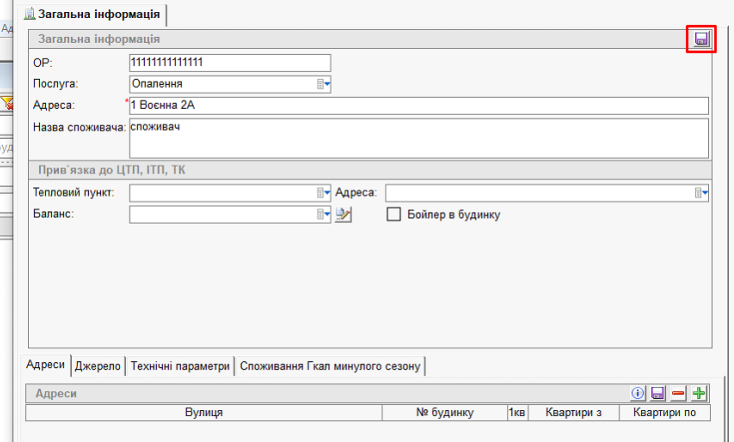This screenshot has height=442, width=734.
Task: Save addresses using the Адреси floppy icon
Action: click(658, 394)
